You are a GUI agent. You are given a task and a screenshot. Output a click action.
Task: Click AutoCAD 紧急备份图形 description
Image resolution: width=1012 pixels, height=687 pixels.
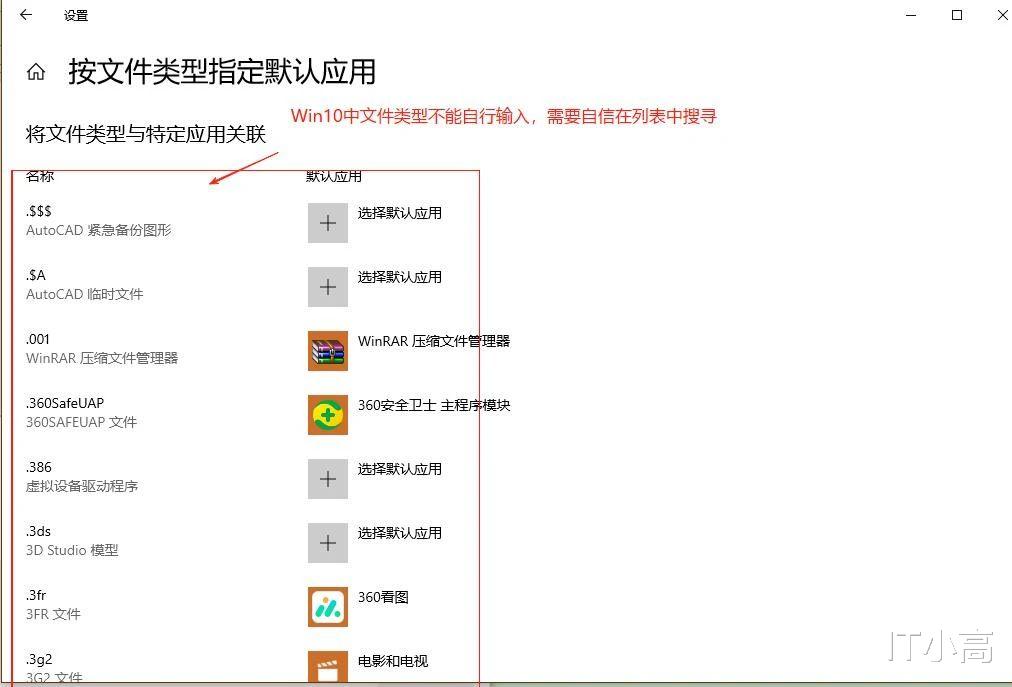coord(99,230)
